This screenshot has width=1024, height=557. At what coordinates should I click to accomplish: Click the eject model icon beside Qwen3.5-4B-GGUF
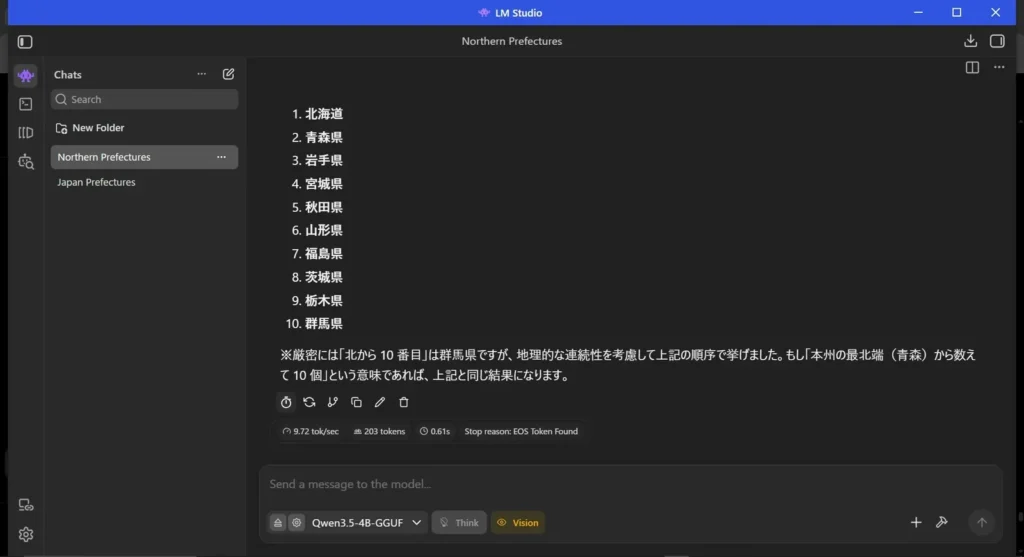pyautogui.click(x=278, y=523)
